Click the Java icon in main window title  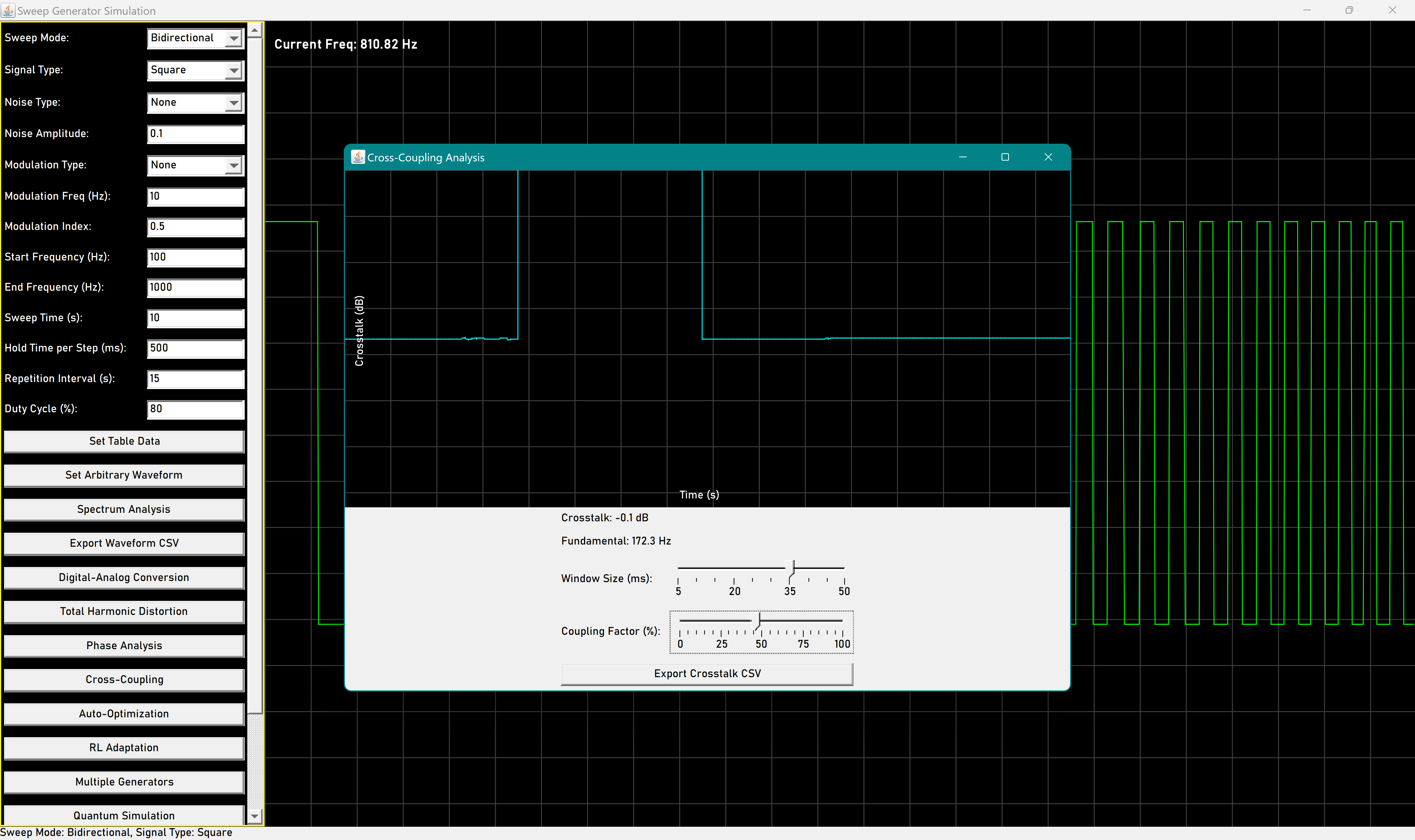tap(8, 10)
